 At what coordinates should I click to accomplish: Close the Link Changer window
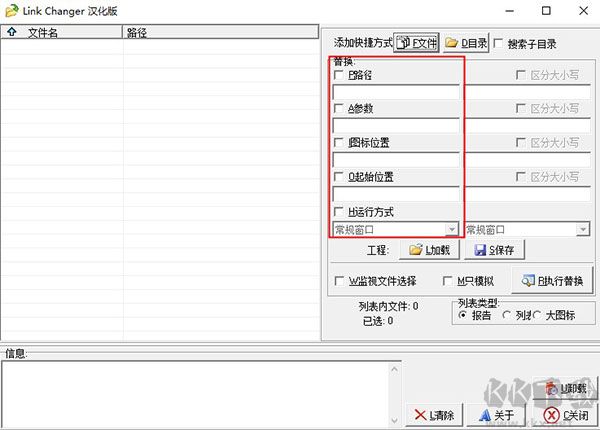(583, 11)
